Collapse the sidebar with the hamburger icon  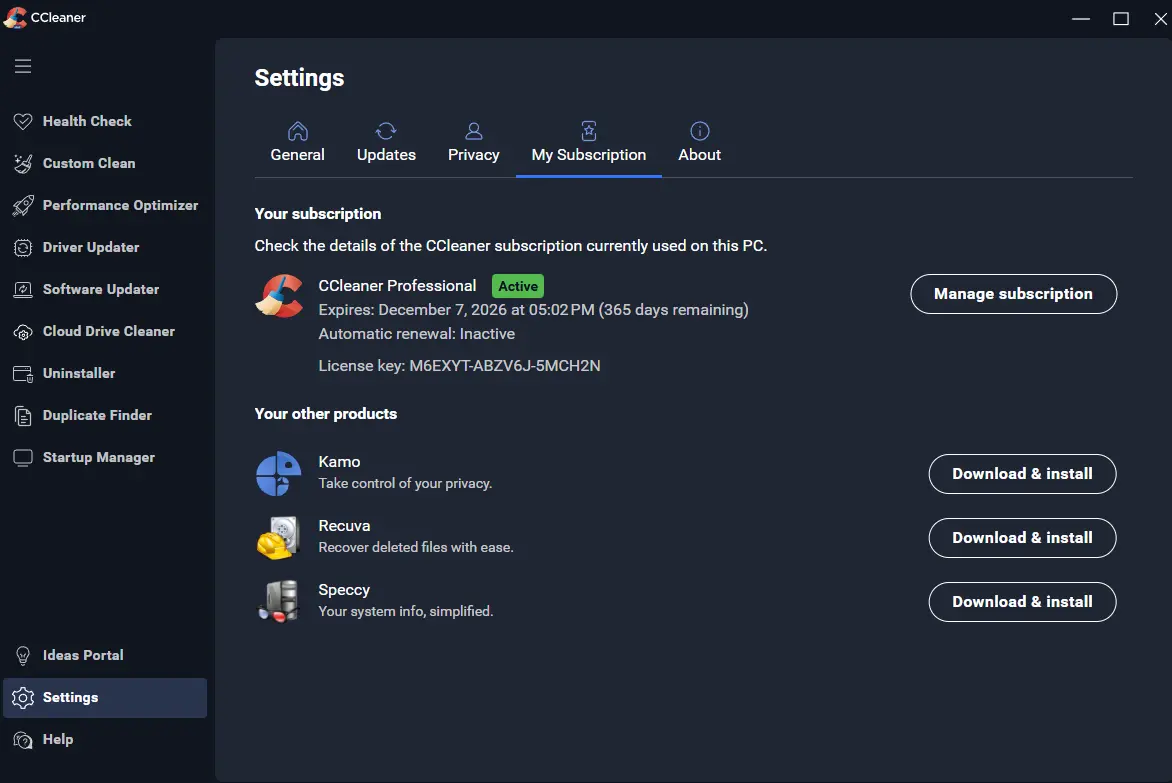point(23,66)
